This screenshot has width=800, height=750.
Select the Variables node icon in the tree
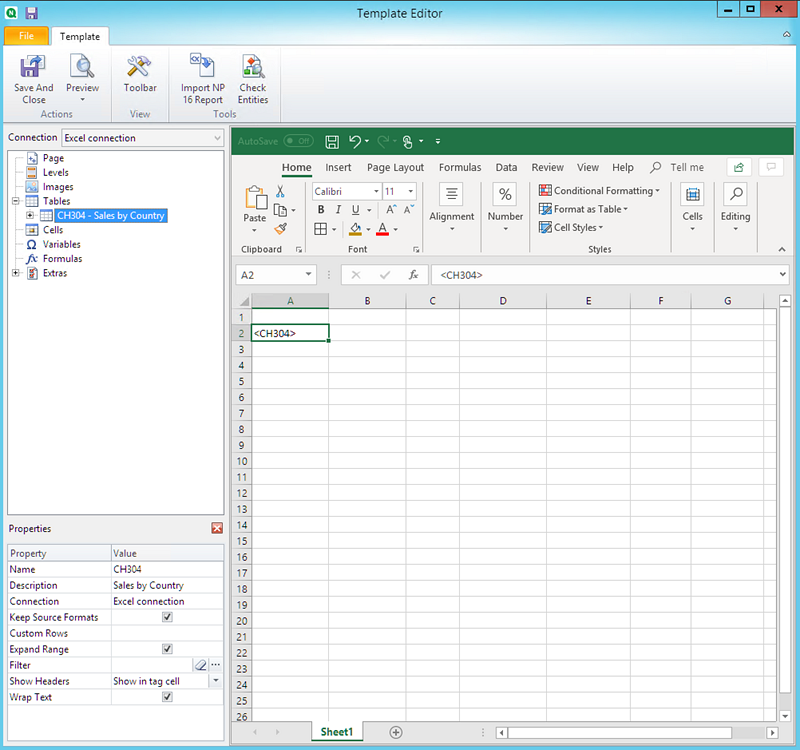30,244
